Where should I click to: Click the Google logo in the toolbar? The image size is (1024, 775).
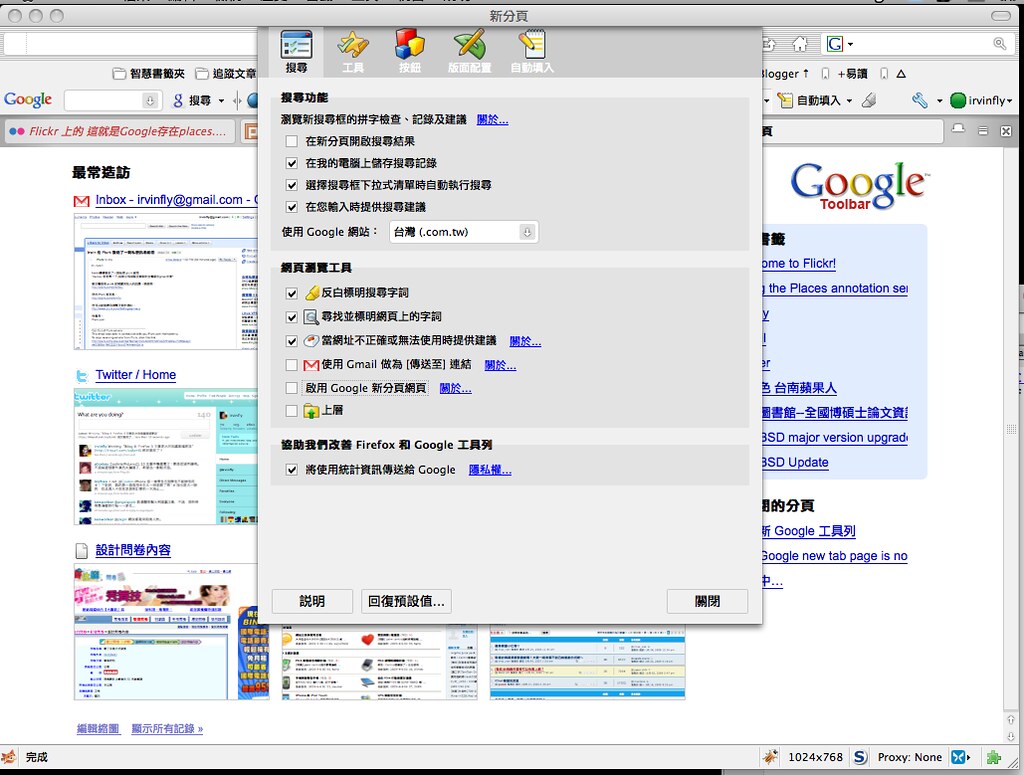[x=27, y=99]
